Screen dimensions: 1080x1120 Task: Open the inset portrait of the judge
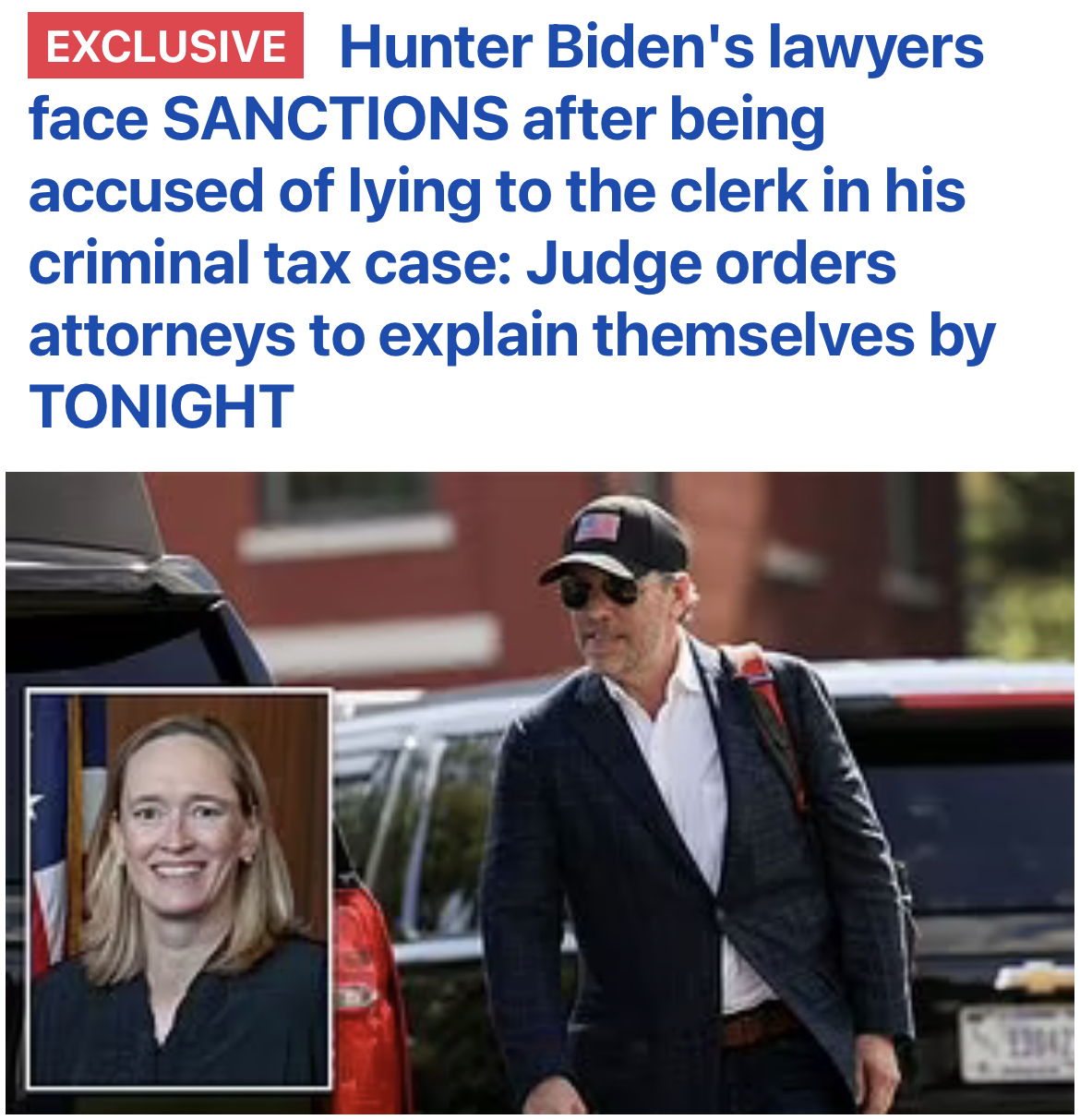coord(179,888)
